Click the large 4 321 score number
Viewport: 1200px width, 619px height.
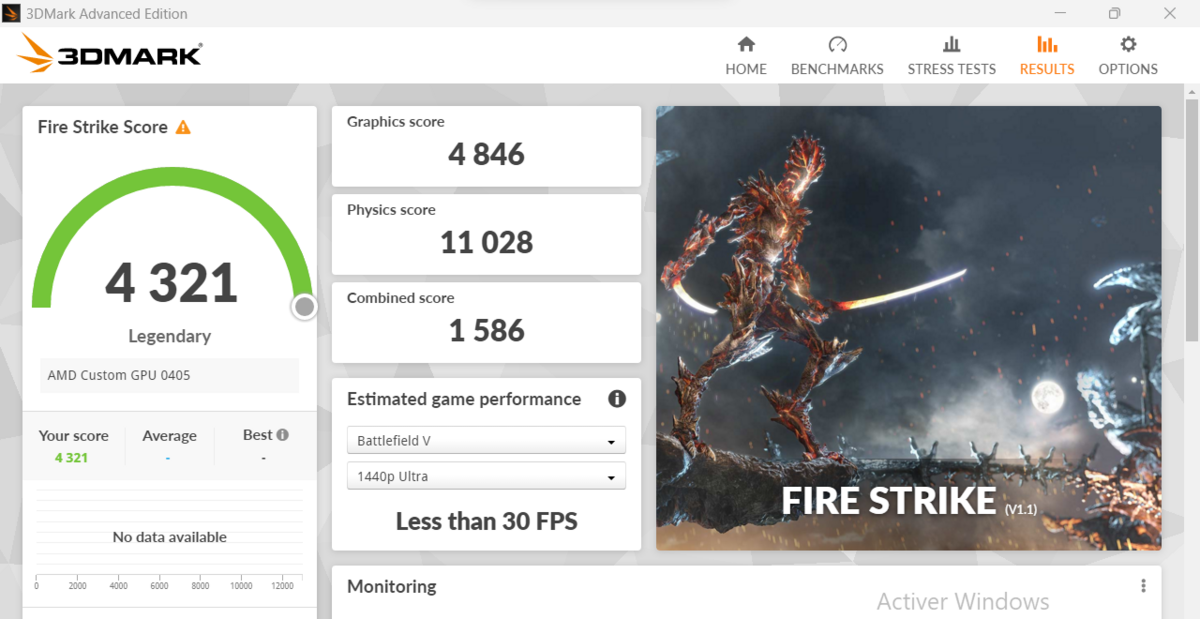(172, 283)
